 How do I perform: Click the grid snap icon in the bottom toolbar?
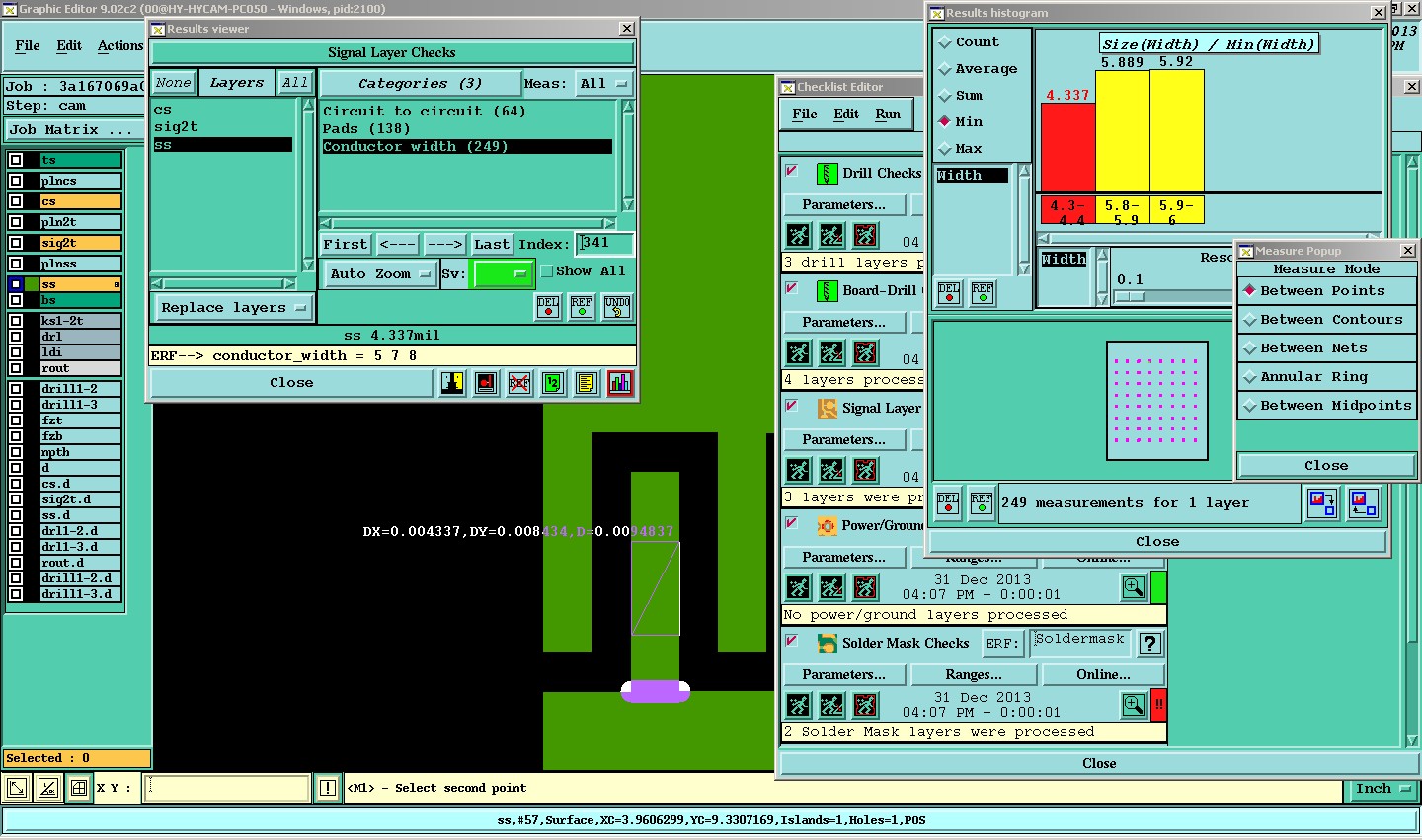pyautogui.click(x=79, y=788)
